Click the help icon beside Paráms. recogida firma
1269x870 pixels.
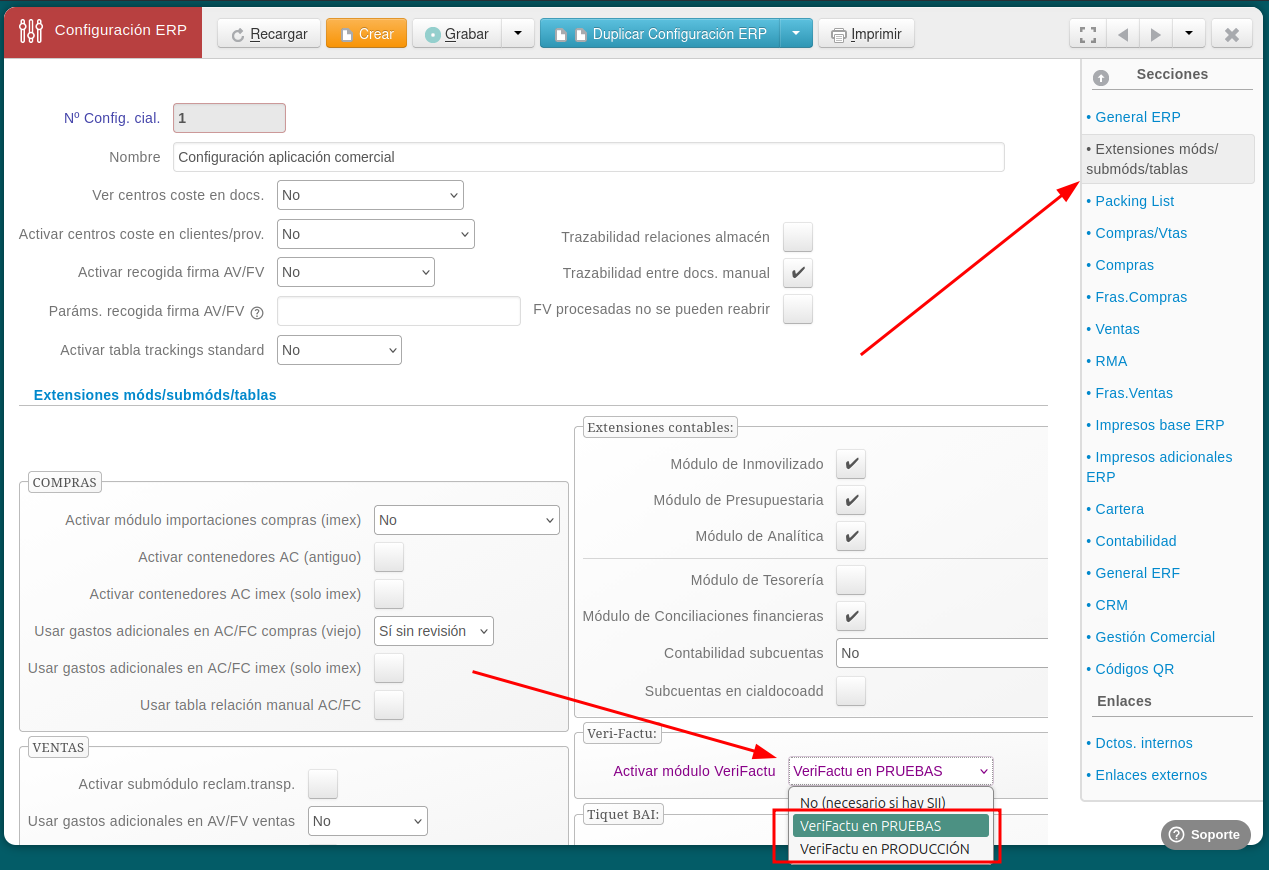tap(257, 312)
